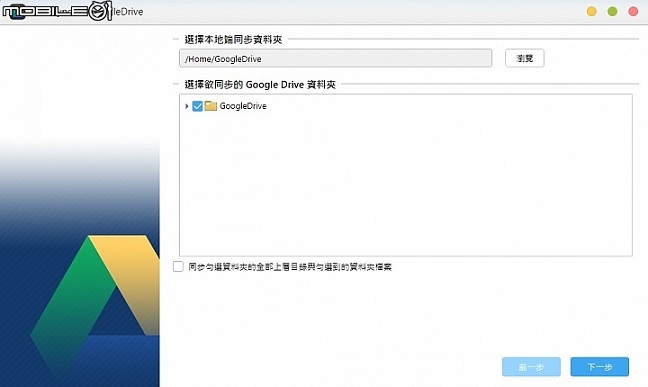Click the Mobile01 watermark logo
The height and width of the screenshot is (387, 648).
(x=57, y=11)
